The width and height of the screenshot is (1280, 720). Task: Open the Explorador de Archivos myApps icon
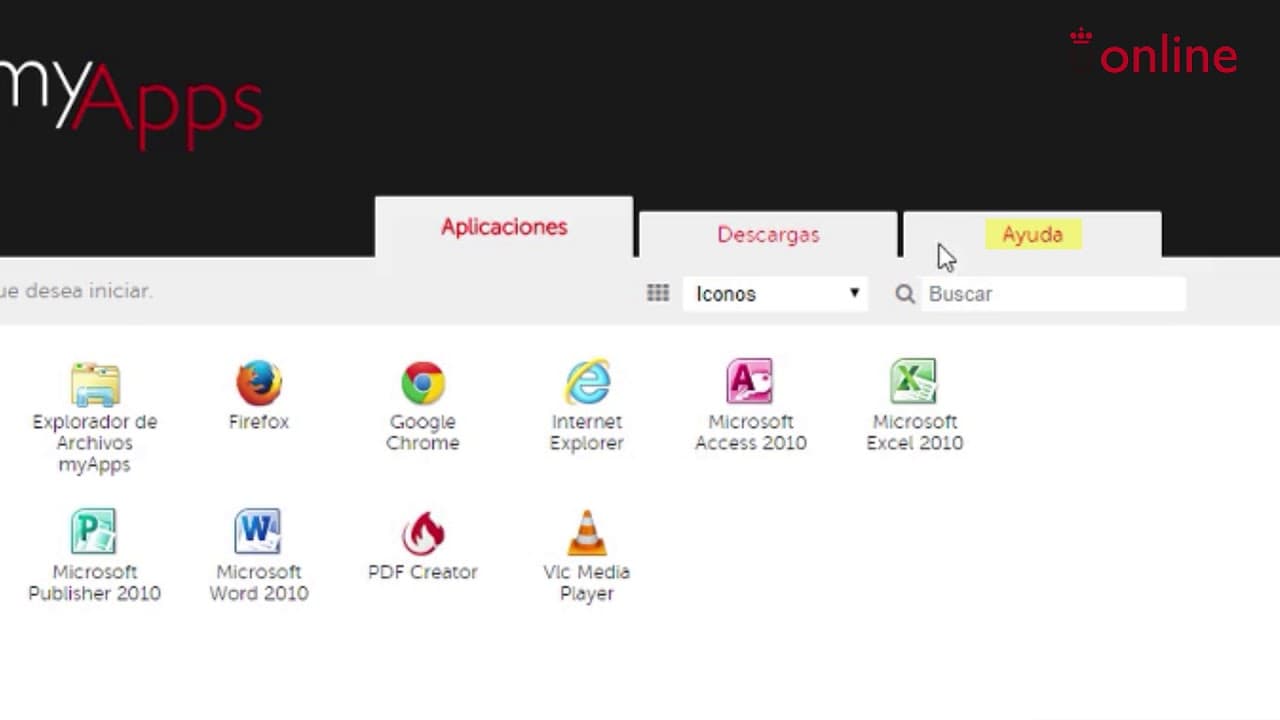tap(95, 384)
